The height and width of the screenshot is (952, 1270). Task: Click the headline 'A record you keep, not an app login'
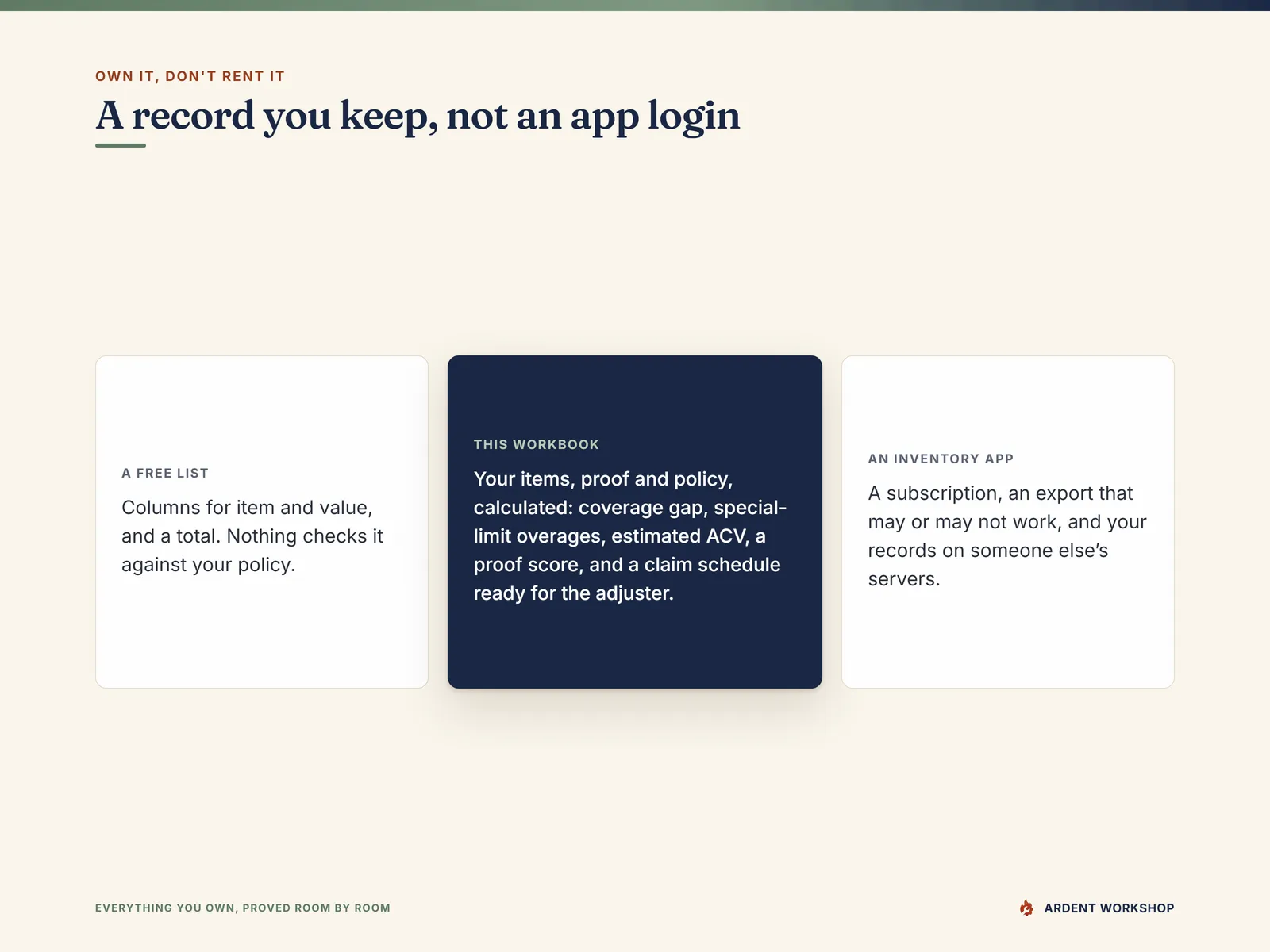[x=418, y=116]
